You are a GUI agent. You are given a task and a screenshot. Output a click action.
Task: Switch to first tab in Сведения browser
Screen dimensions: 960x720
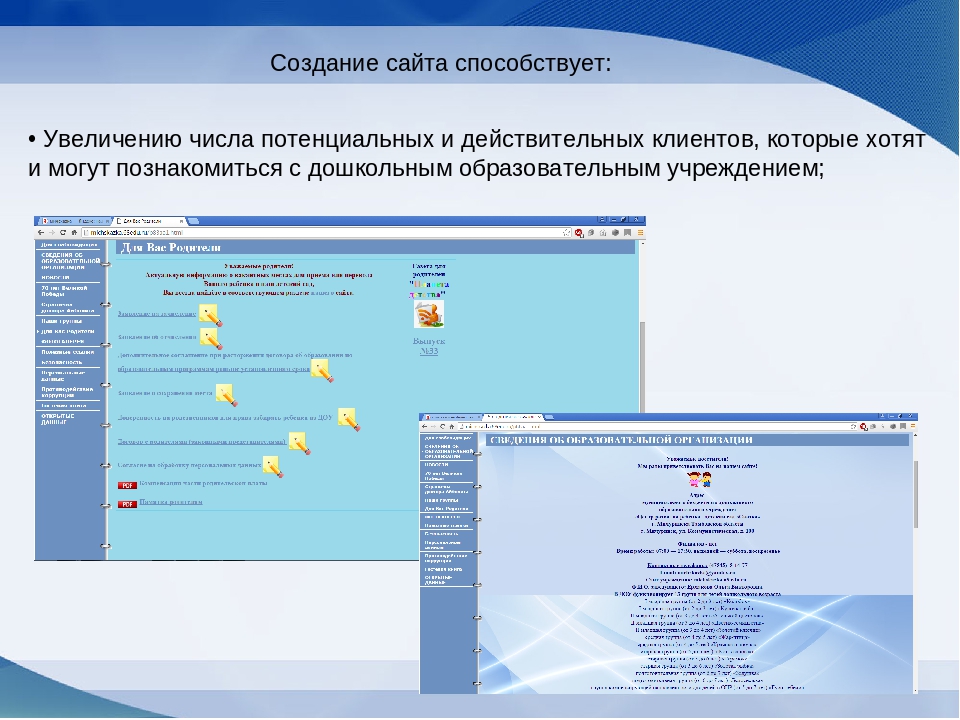[x=452, y=417]
